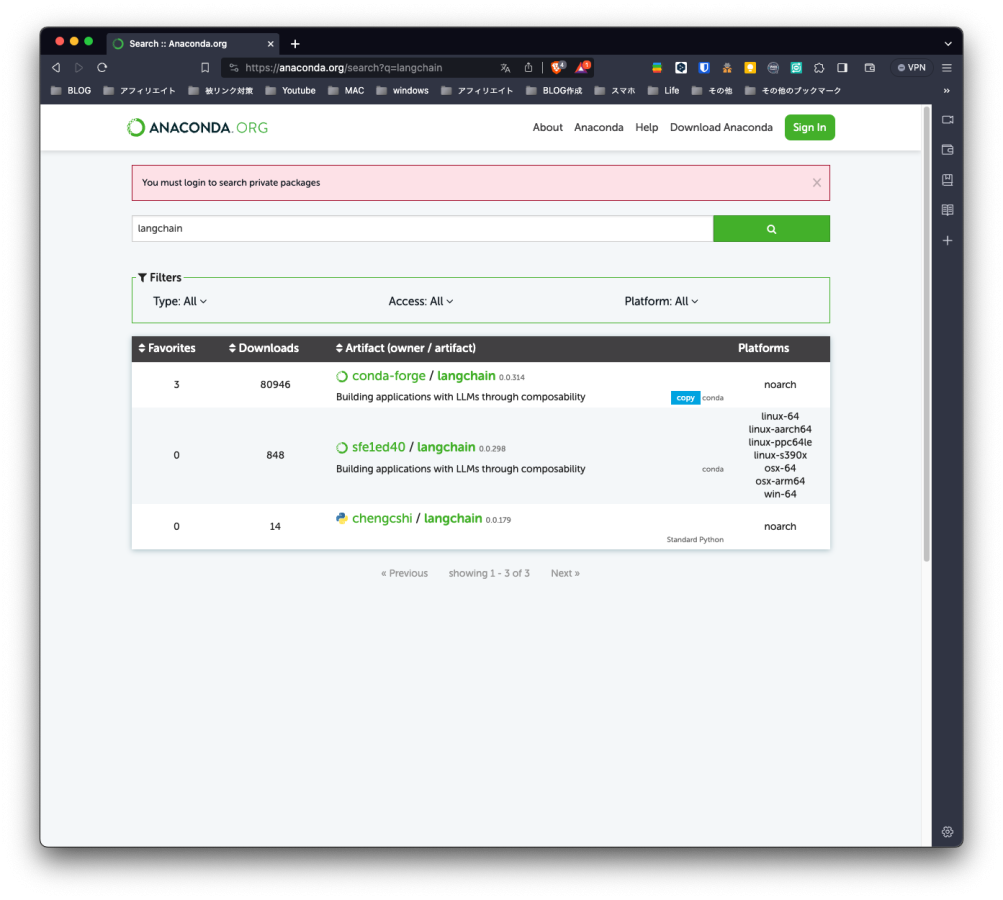Click the Anaconda.org logo
This screenshot has height=900, width=1003.
click(197, 127)
